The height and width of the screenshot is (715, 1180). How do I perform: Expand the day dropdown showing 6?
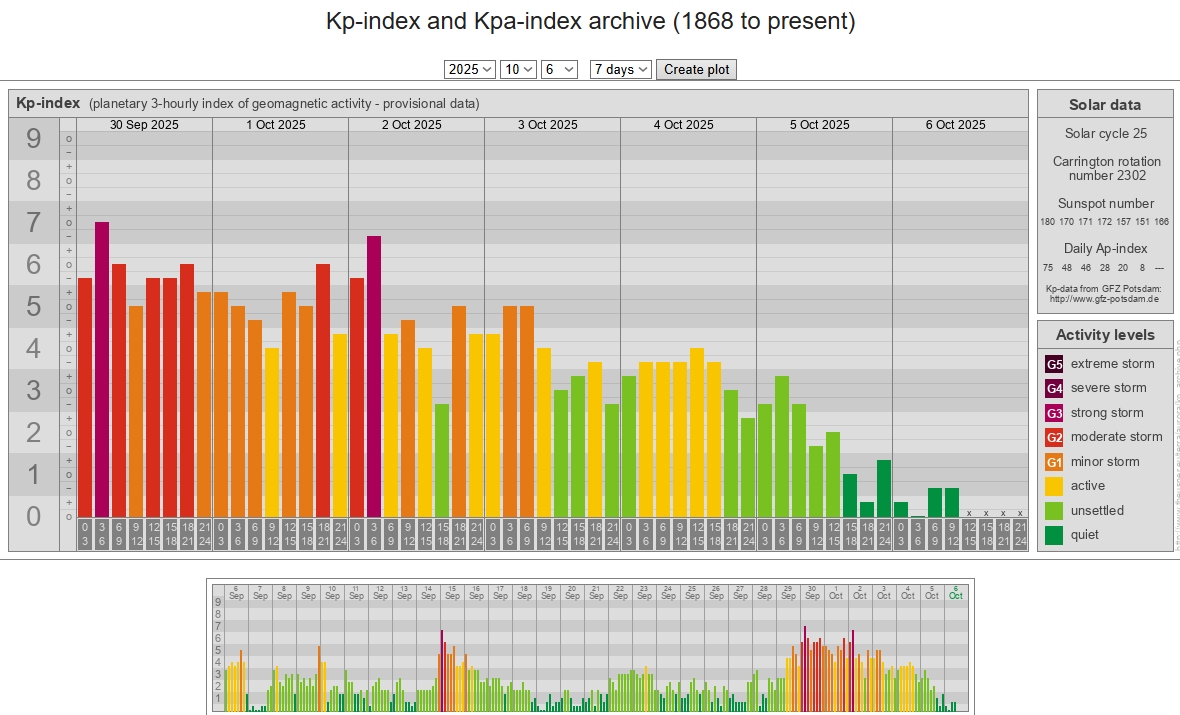(x=559, y=69)
